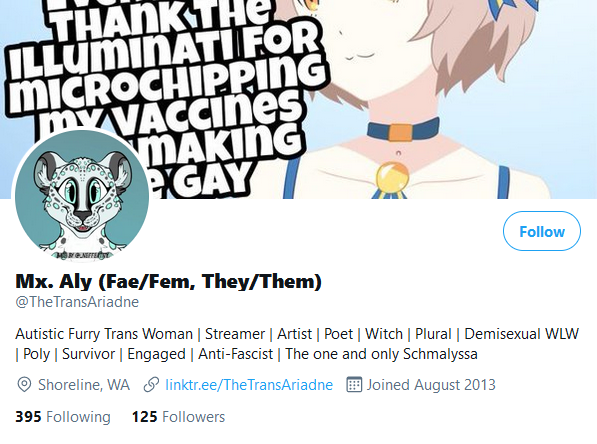Click the Follow button
The width and height of the screenshot is (597, 444).
coord(542,231)
